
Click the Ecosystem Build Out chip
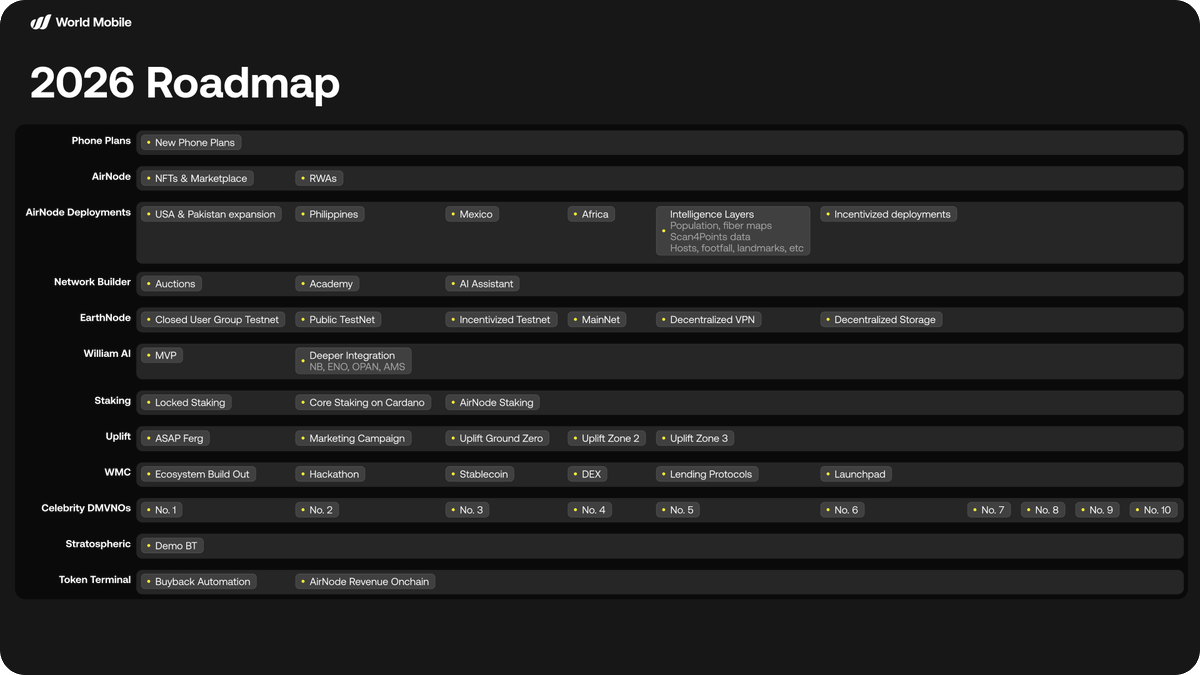(x=198, y=475)
